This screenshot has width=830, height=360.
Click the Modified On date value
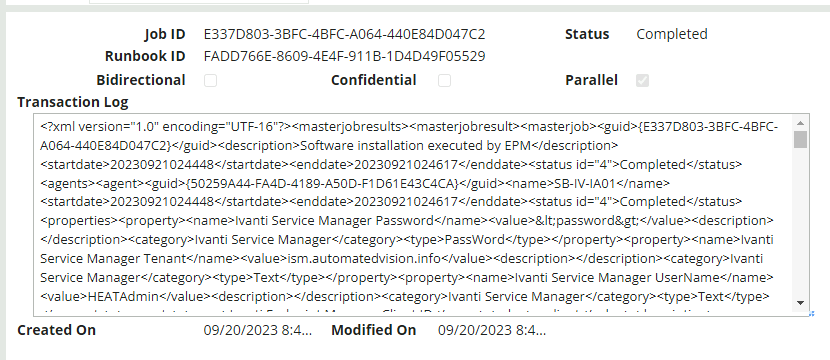(x=492, y=330)
